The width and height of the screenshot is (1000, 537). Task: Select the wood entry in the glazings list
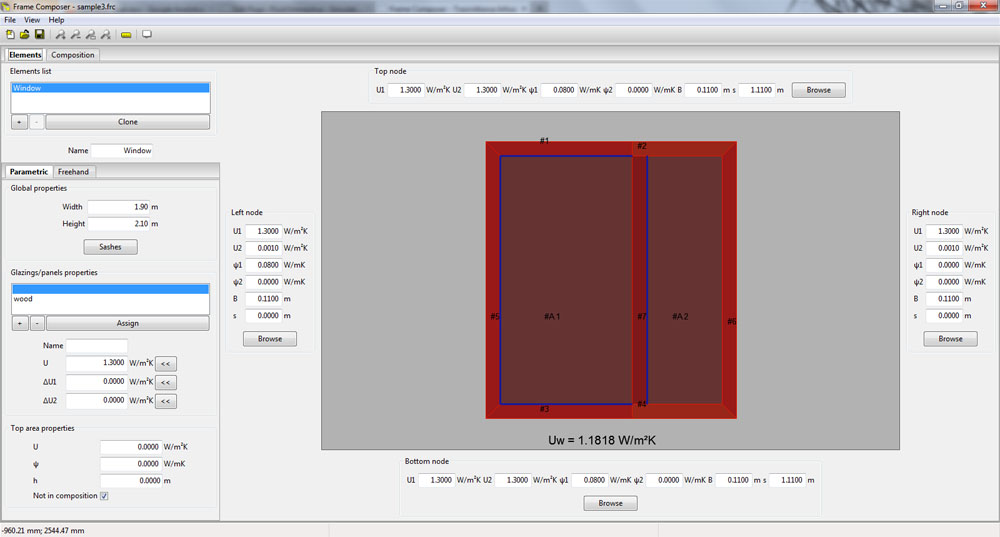[x=110, y=298]
